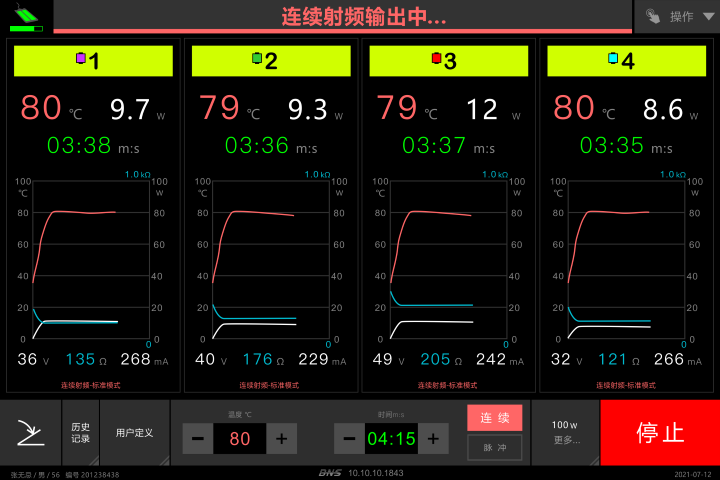
Task: Click channel 1 voltage value 36 V
Action: coord(33,359)
